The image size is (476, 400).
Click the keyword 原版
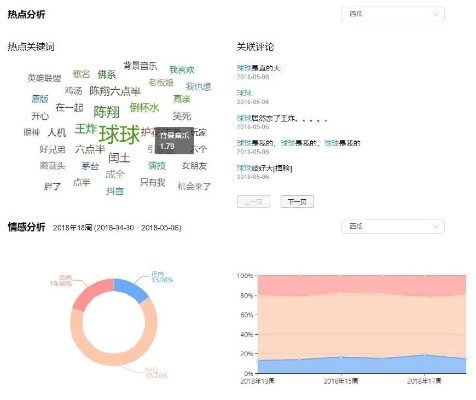[40, 99]
